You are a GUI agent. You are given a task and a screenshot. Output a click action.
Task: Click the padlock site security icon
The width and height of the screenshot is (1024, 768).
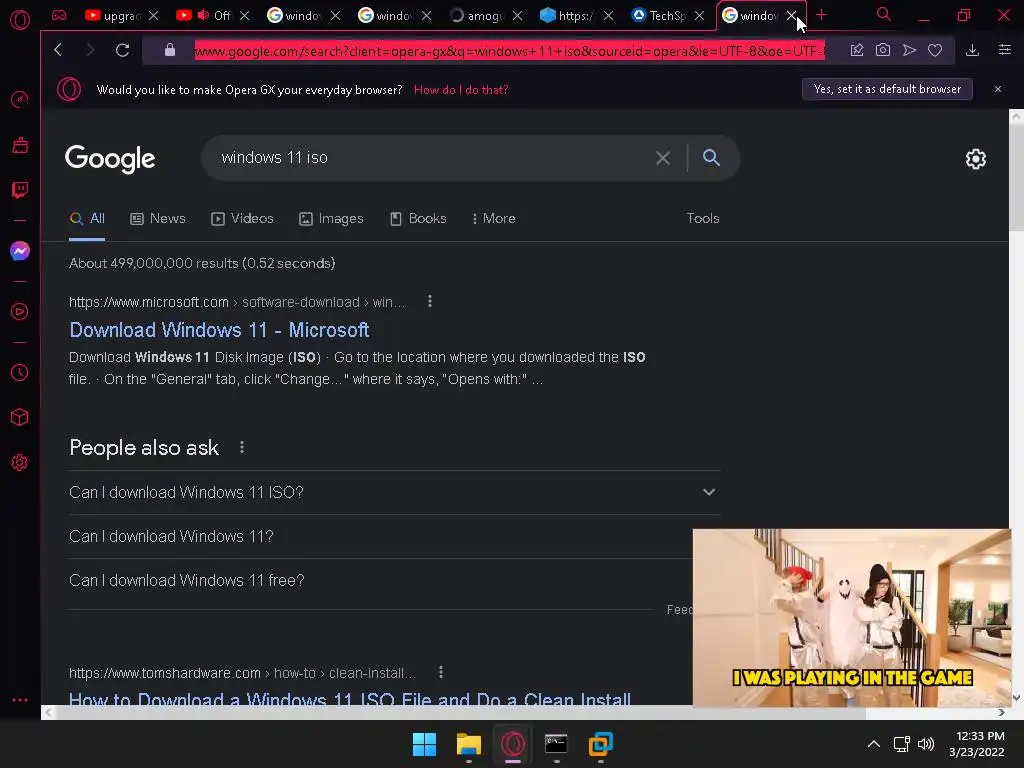point(170,50)
